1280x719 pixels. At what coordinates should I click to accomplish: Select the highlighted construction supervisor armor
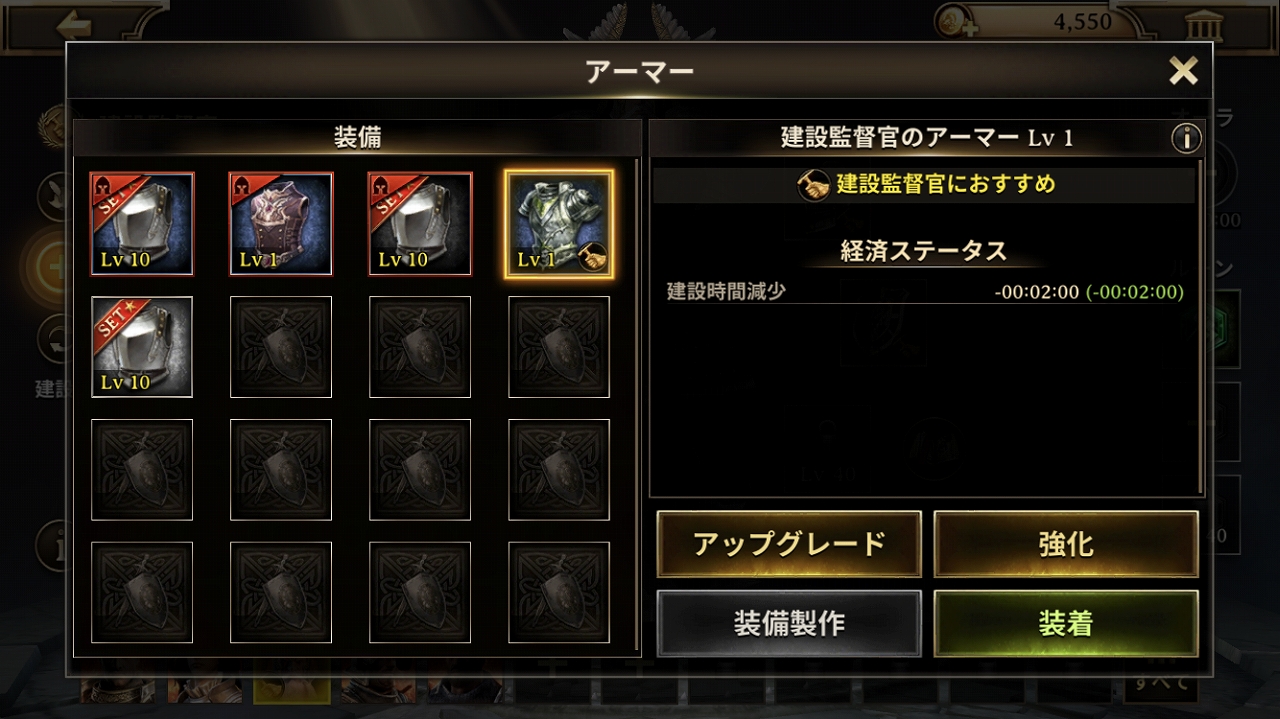pyautogui.click(x=559, y=224)
